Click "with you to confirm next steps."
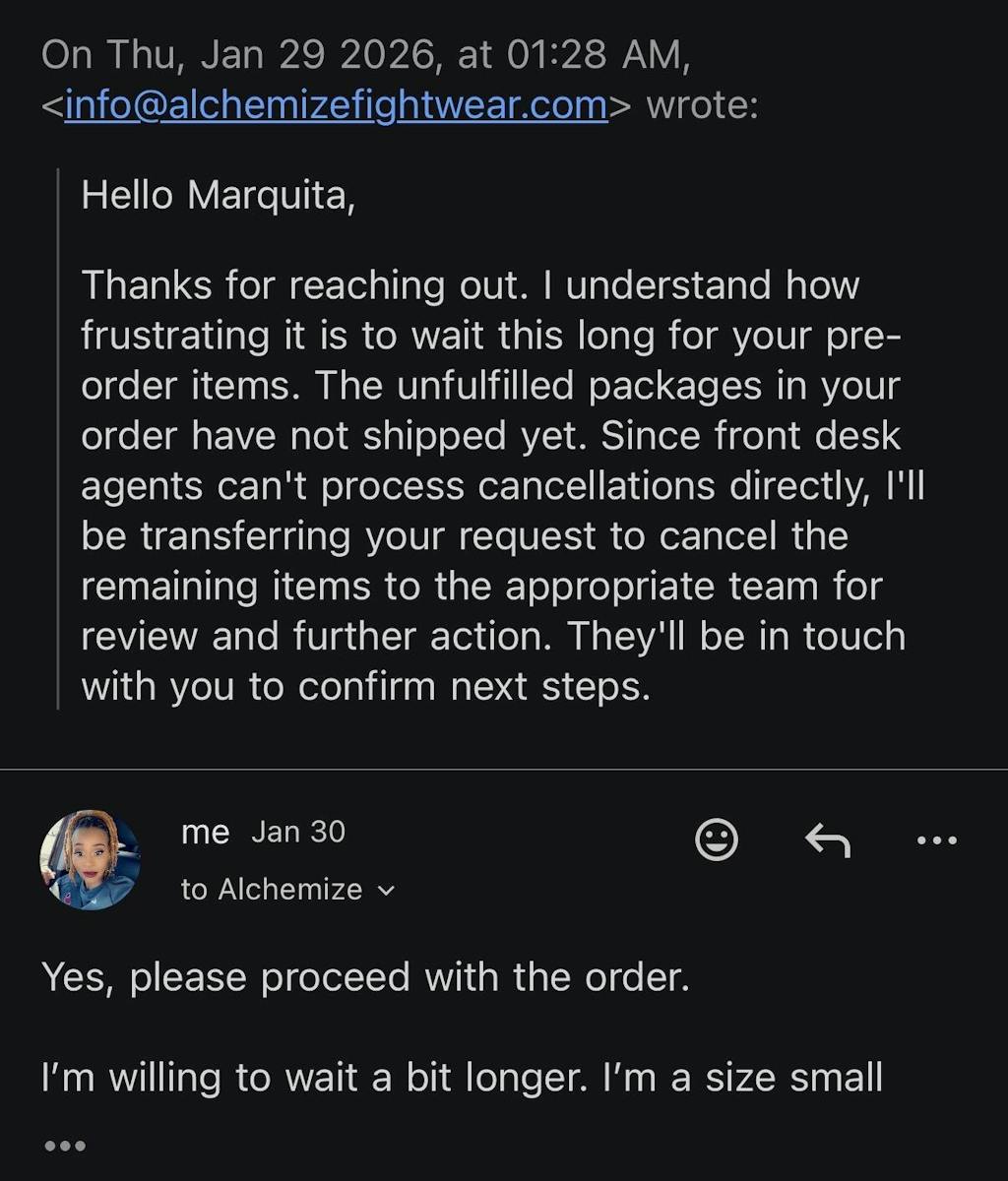 365,687
